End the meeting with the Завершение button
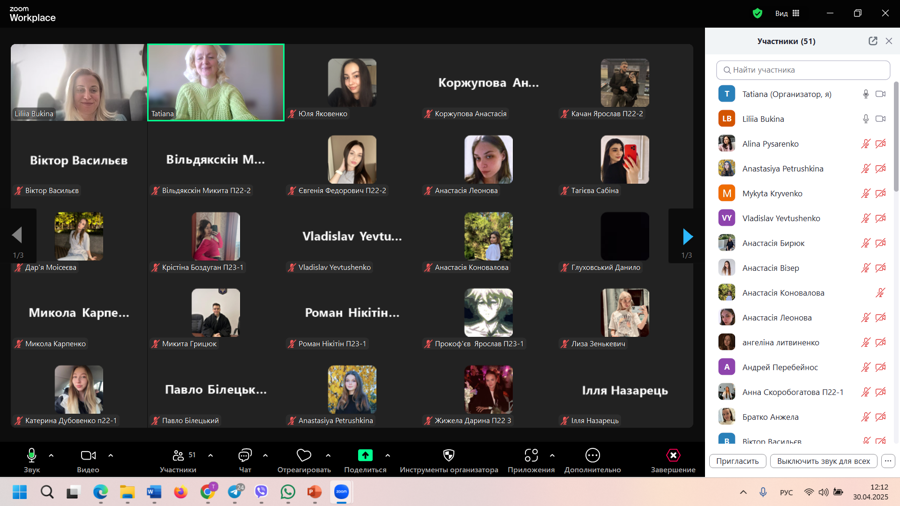This screenshot has height=506, width=900. [673, 460]
